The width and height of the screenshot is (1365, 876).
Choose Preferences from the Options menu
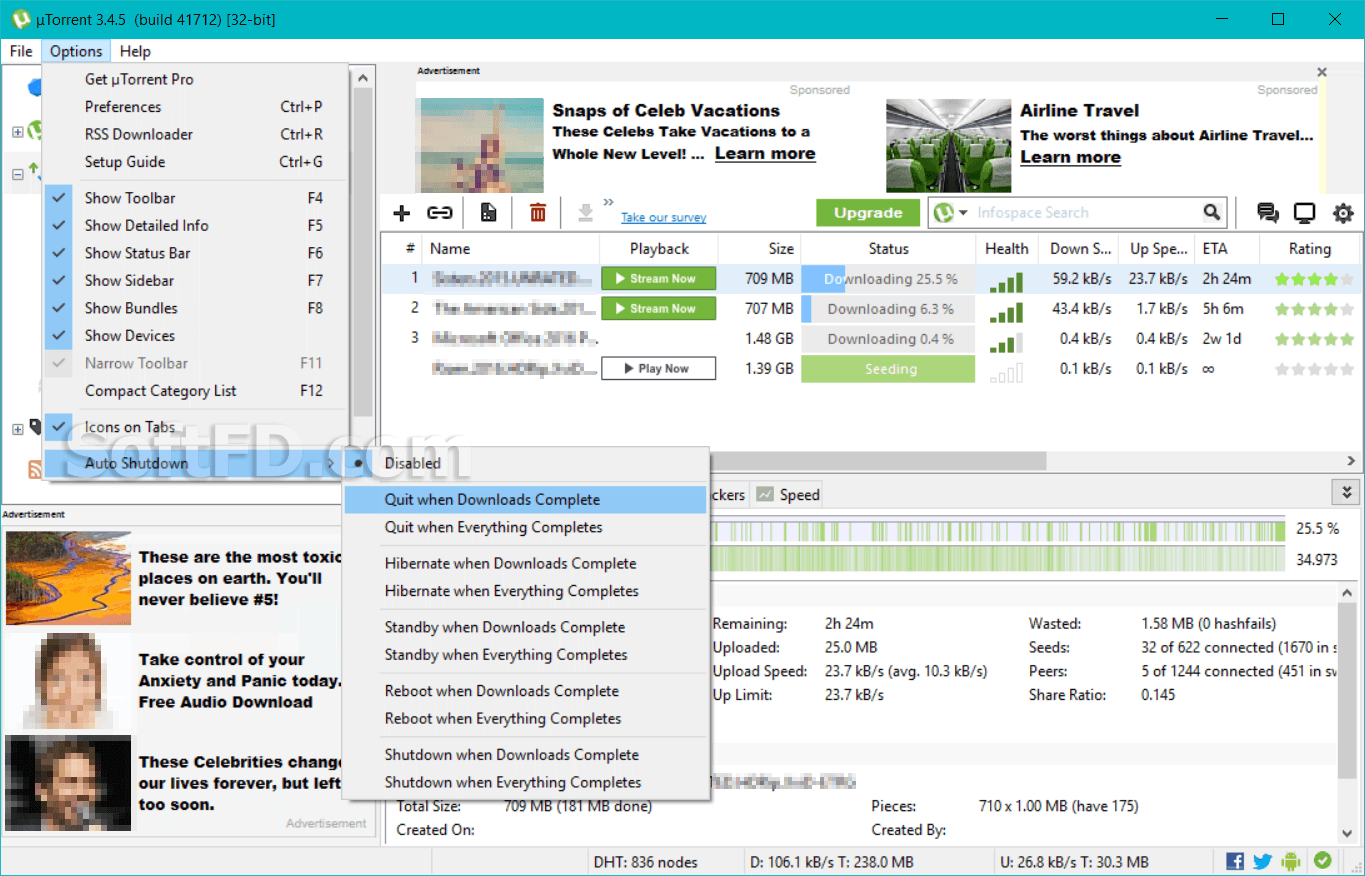195,107
